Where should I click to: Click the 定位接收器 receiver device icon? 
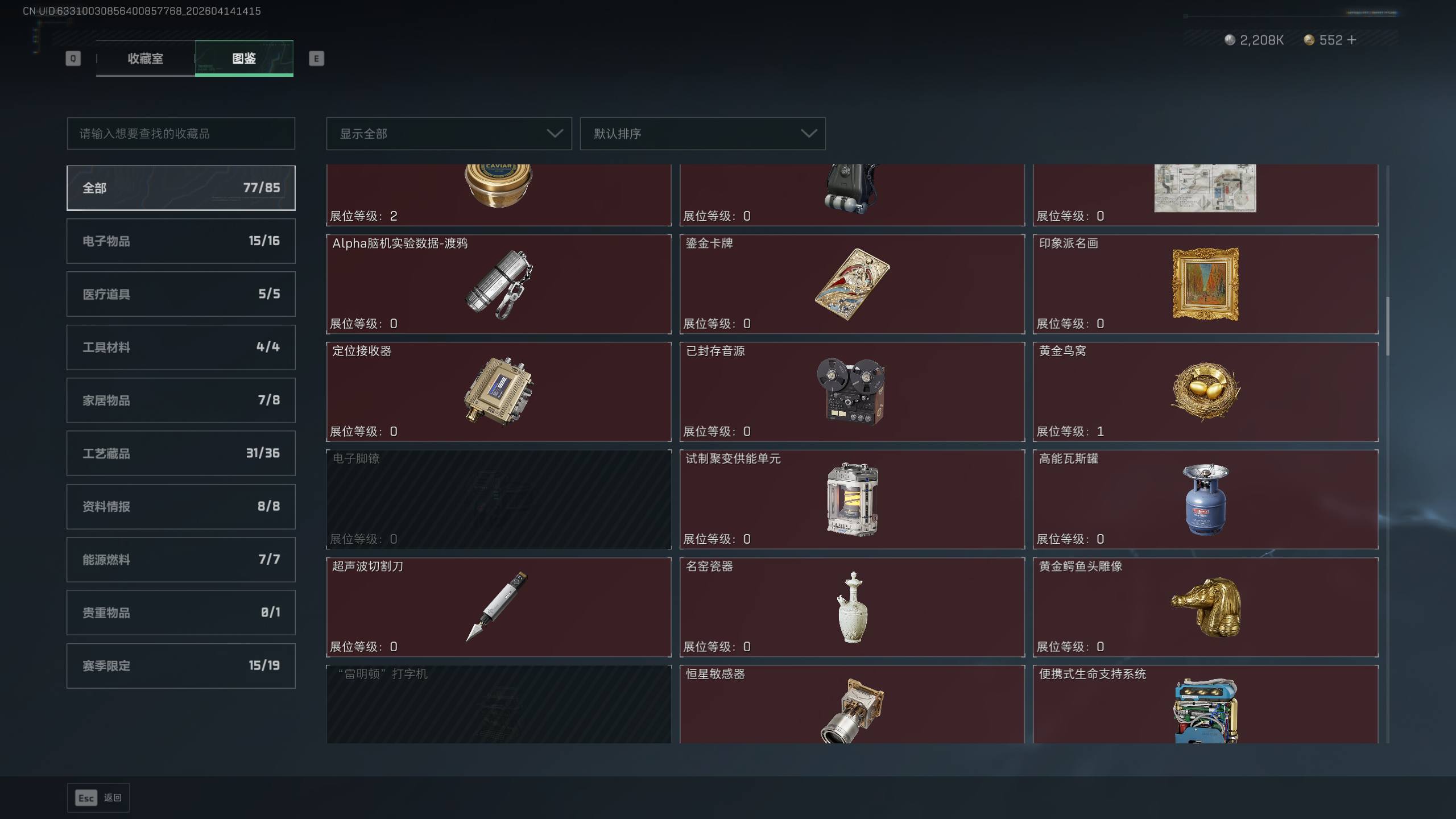tap(498, 391)
